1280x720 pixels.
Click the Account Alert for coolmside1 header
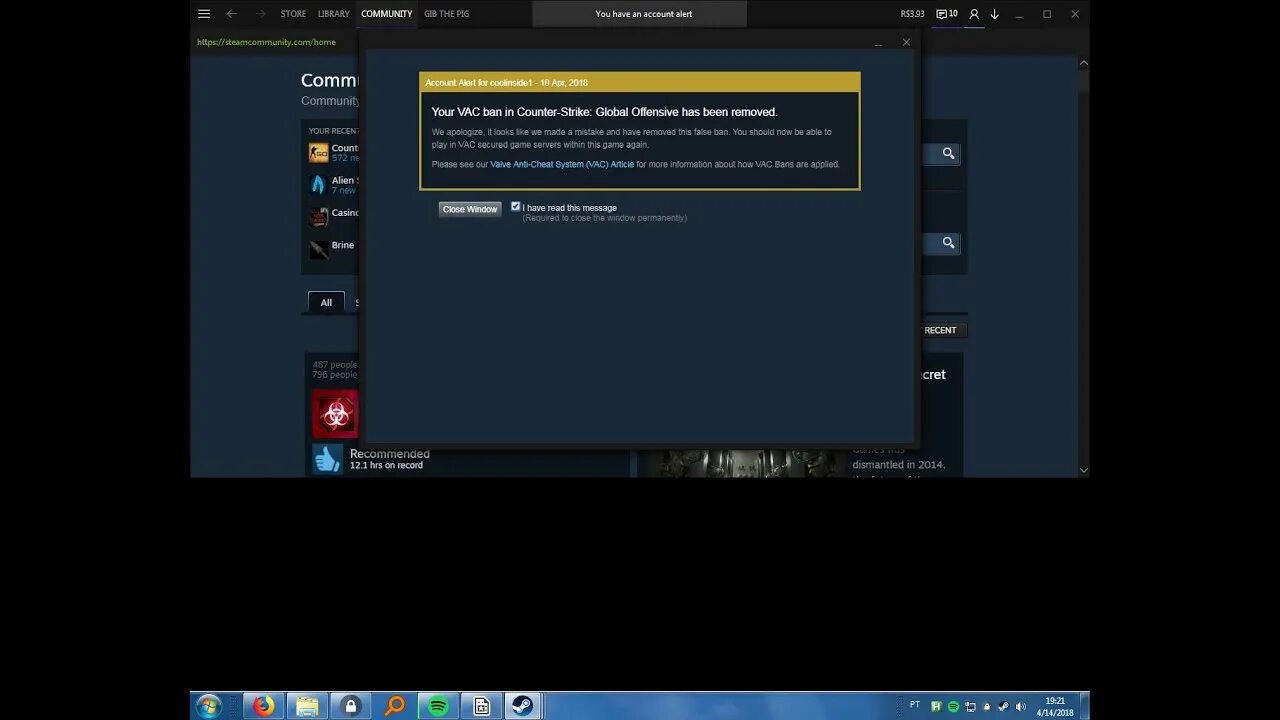[640, 82]
